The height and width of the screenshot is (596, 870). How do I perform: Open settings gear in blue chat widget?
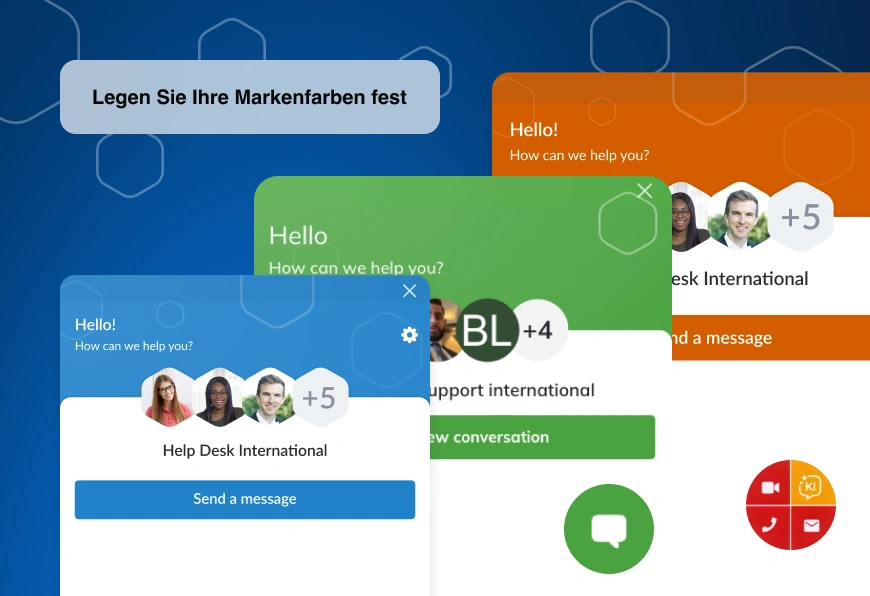[409, 335]
